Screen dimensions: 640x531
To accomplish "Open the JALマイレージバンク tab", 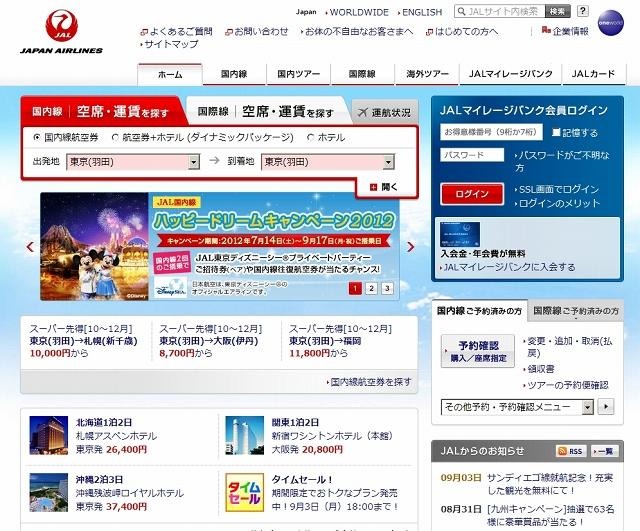I will coord(511,74).
